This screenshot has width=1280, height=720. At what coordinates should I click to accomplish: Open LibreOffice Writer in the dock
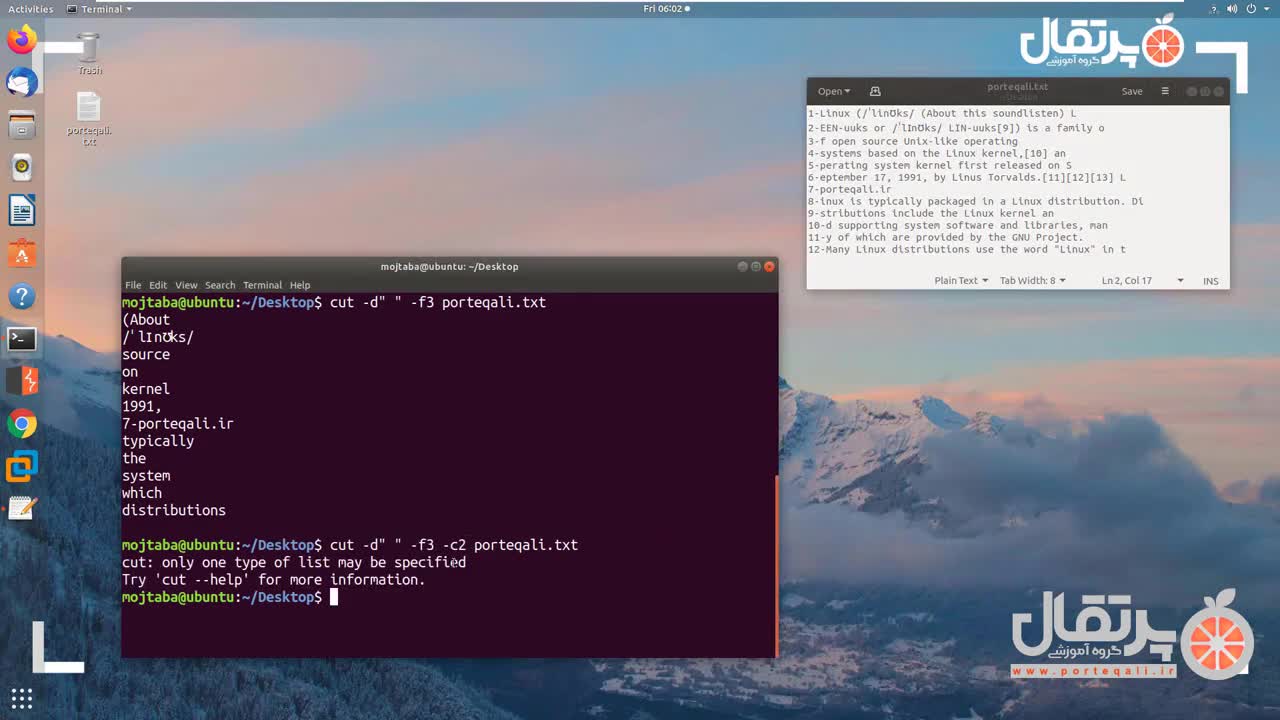(x=21, y=211)
